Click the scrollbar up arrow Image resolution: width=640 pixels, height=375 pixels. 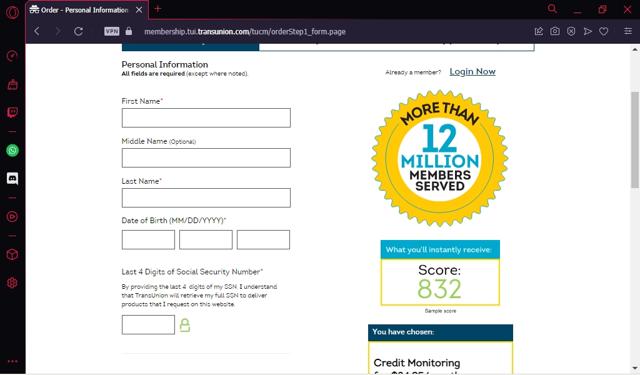click(635, 50)
